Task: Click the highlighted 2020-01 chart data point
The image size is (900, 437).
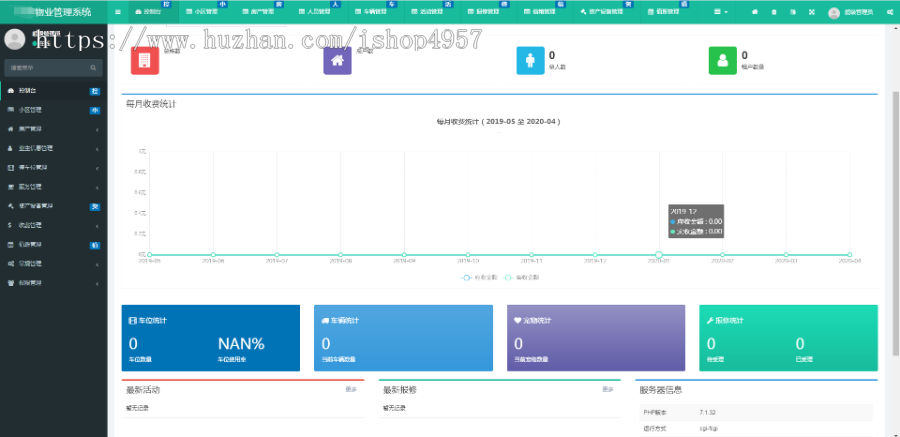Action: point(659,254)
